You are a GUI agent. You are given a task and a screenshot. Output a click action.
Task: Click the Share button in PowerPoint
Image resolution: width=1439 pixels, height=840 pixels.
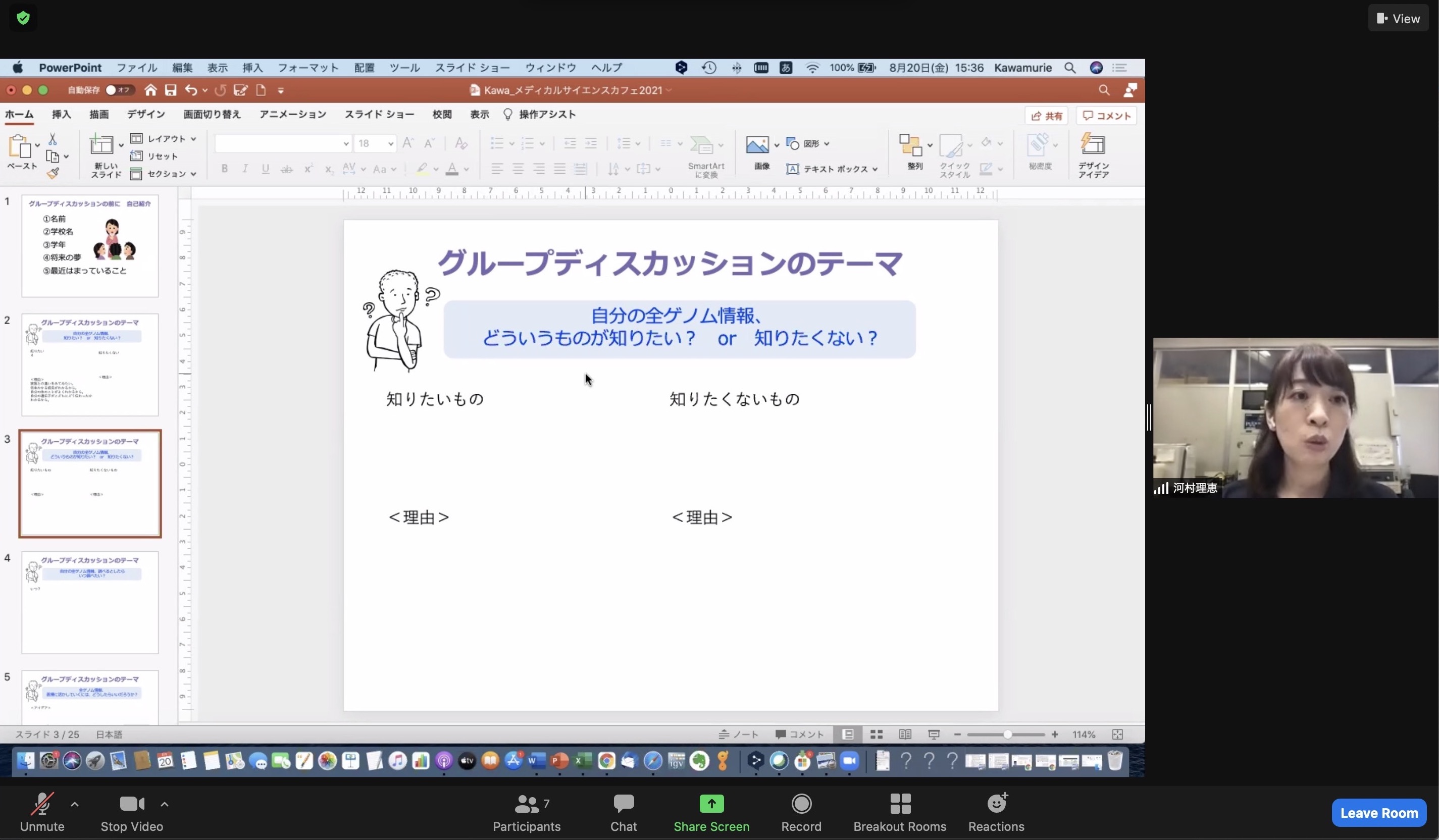pos(1046,116)
